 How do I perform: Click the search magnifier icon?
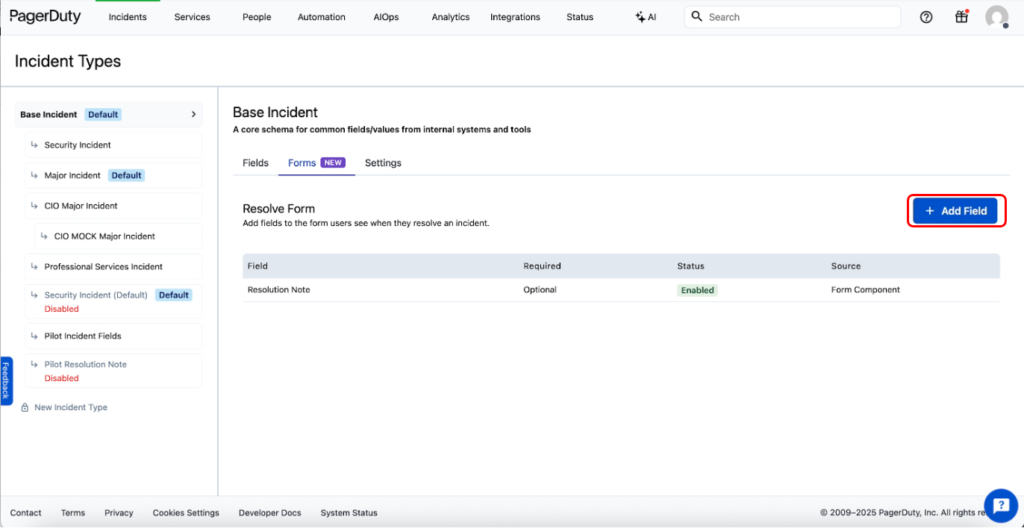pos(698,17)
